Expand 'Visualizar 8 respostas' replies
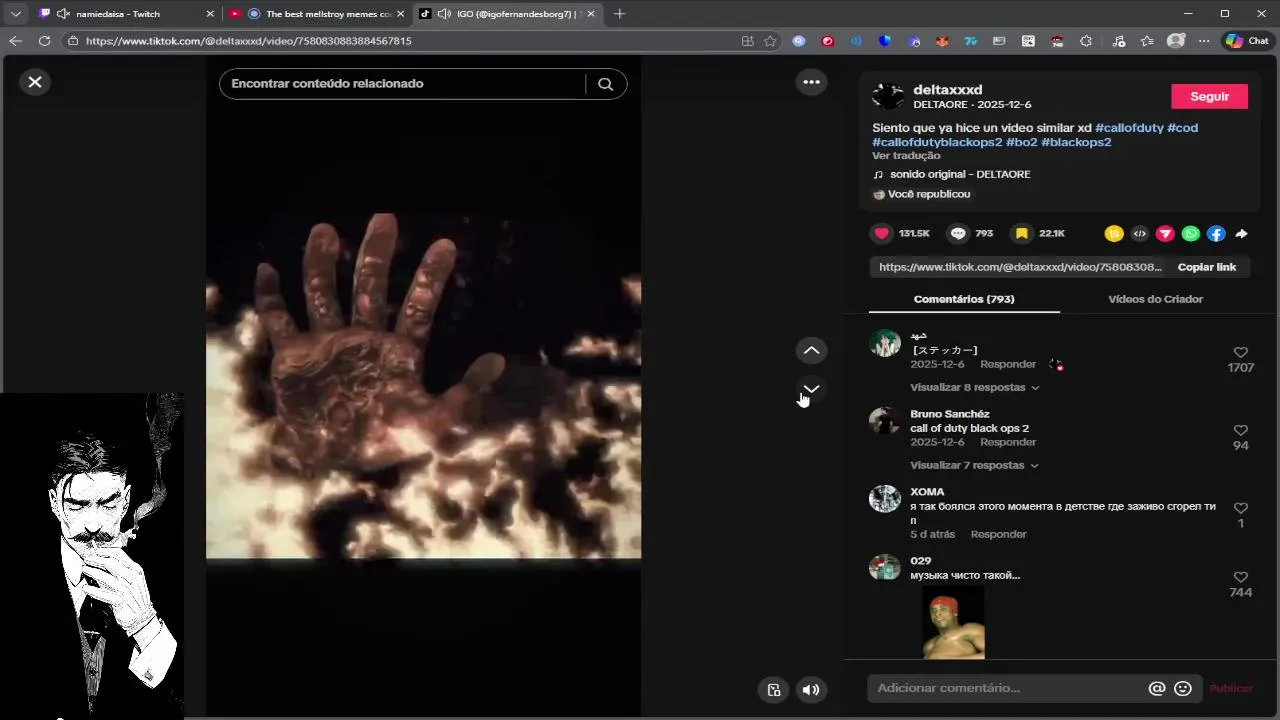 pyautogui.click(x=974, y=387)
